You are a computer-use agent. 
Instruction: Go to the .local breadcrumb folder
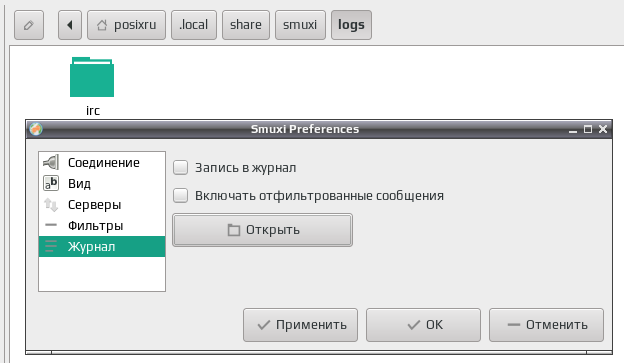[x=194, y=25]
